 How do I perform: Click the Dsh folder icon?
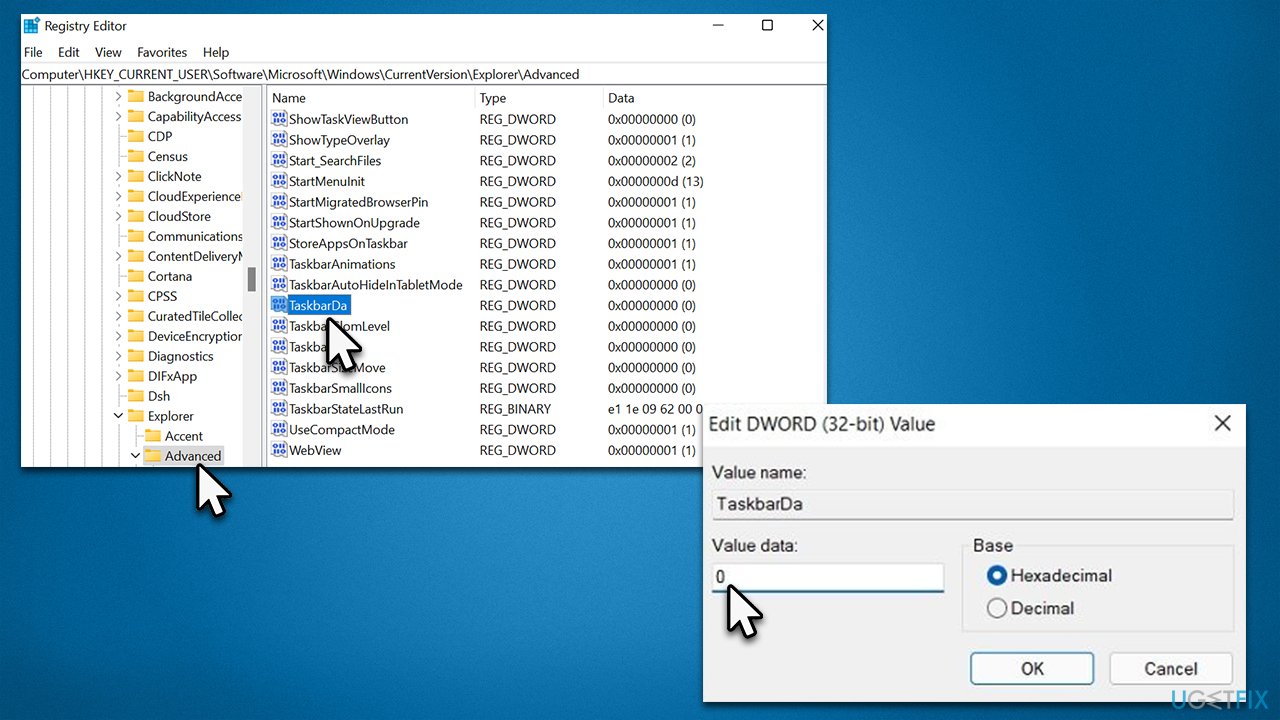click(135, 396)
